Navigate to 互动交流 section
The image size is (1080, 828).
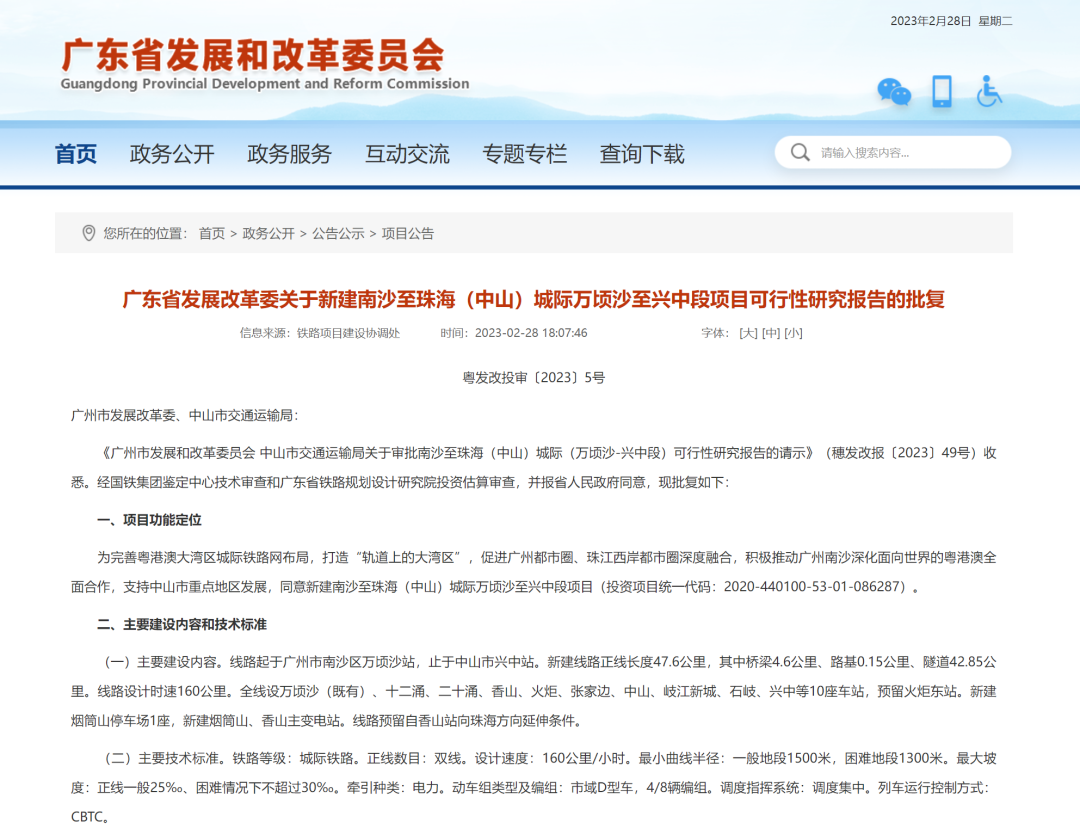click(406, 154)
